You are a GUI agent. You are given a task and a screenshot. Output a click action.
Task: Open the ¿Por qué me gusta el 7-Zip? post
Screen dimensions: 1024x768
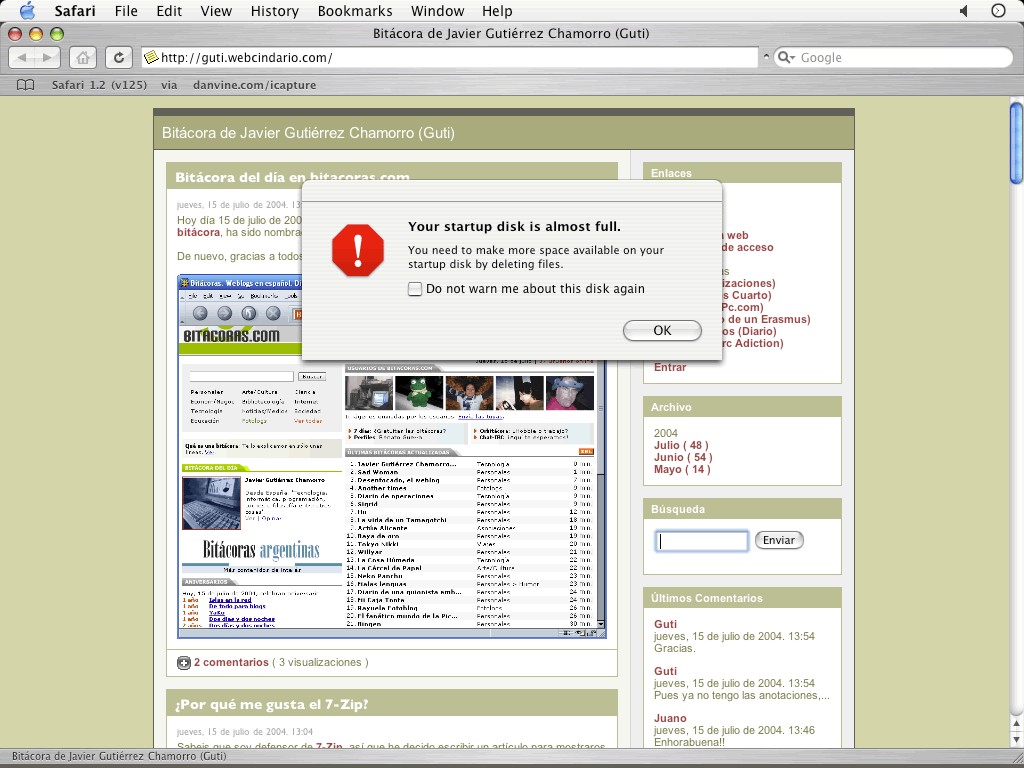[272, 705]
